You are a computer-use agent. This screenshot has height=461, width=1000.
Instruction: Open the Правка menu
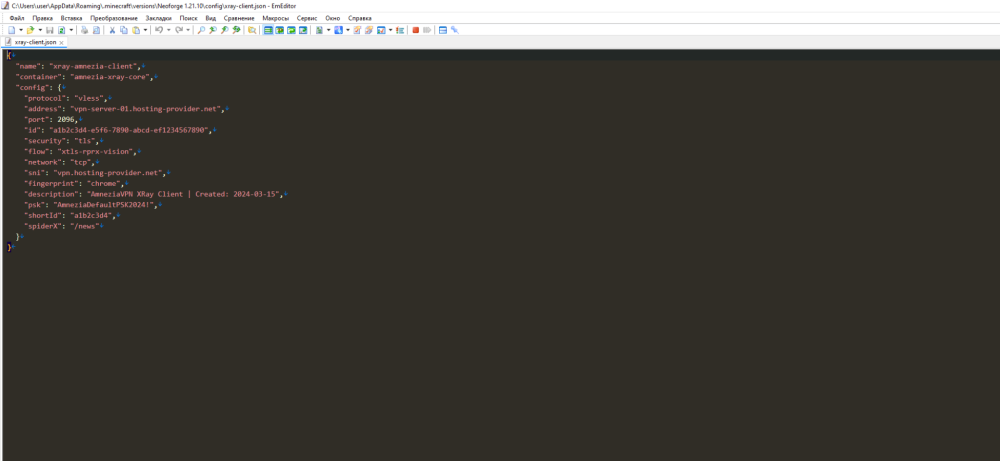point(43,18)
